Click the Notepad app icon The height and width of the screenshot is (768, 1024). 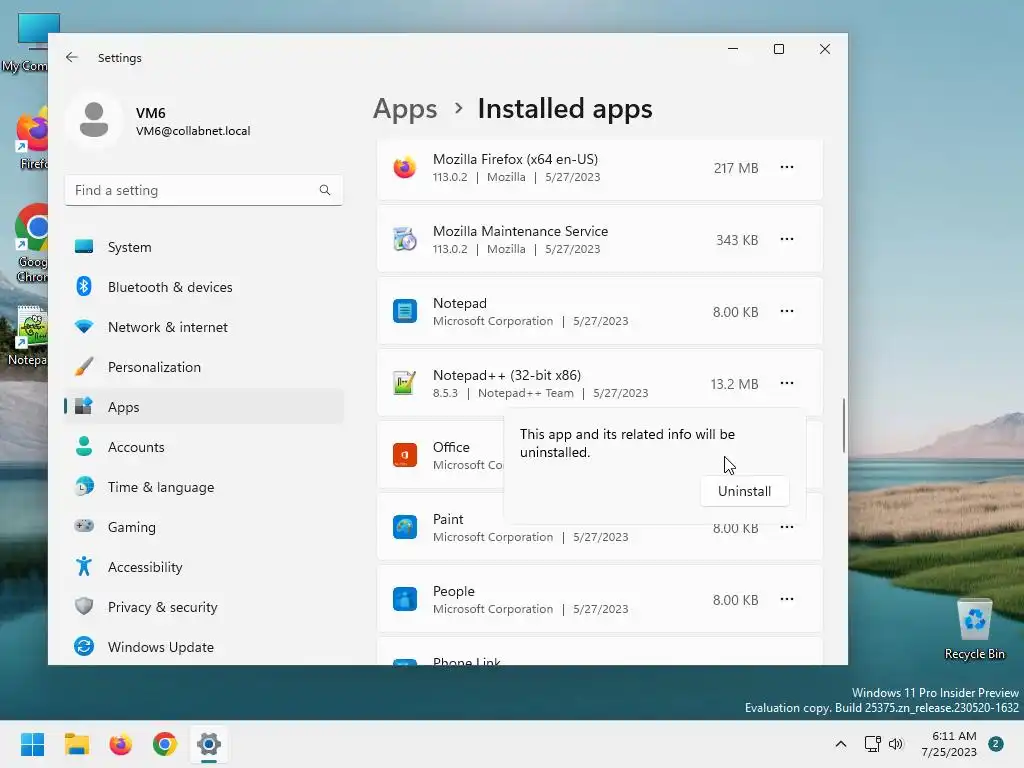pyautogui.click(x=405, y=311)
